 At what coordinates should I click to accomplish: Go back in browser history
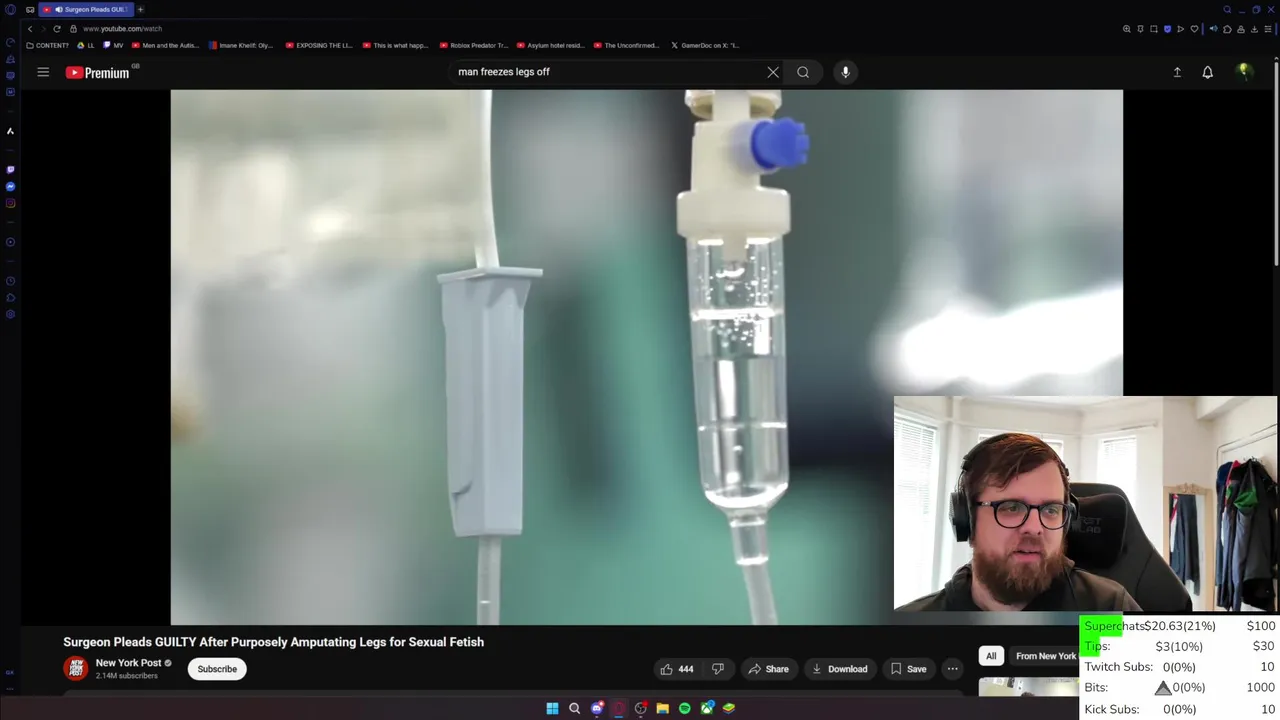click(30, 29)
